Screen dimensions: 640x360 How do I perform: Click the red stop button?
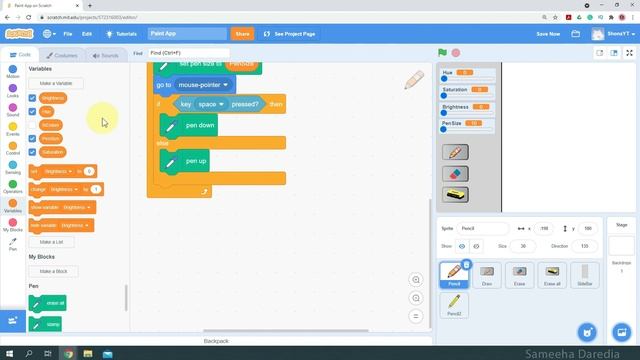(456, 53)
